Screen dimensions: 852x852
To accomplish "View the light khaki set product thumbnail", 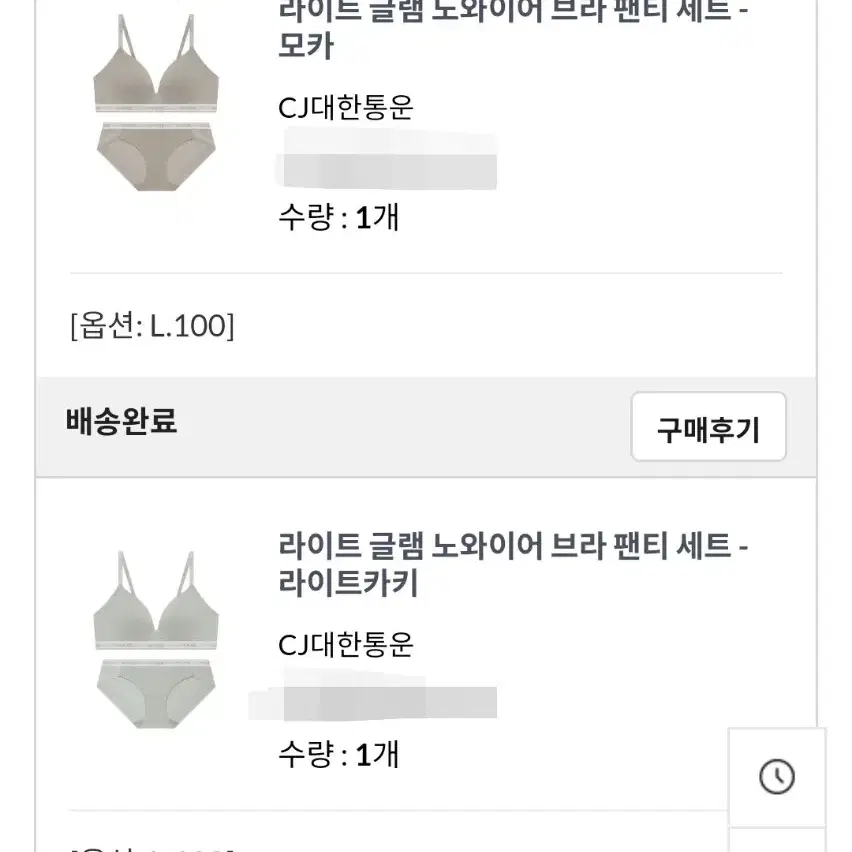I will click(x=156, y=639).
